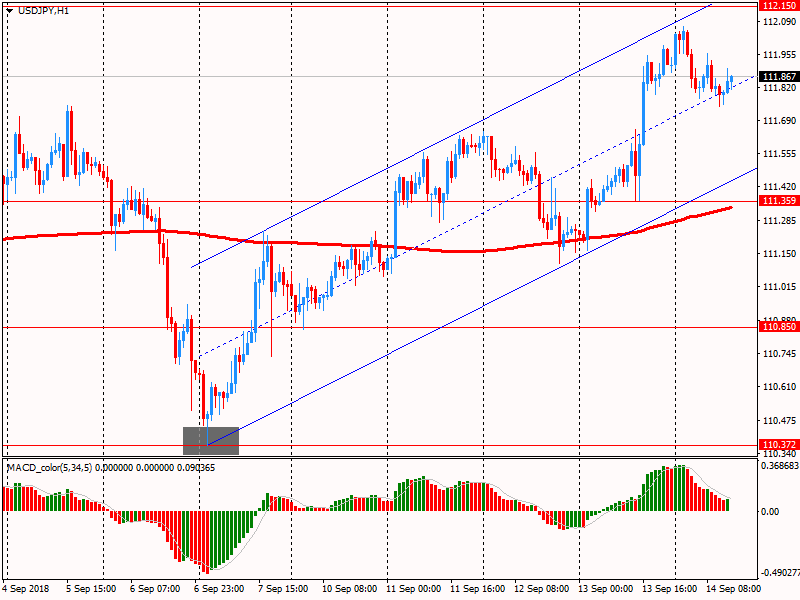This screenshot has height=600, width=800.
Task: Select the MACD zero level 0.00 label
Action: 770,512
